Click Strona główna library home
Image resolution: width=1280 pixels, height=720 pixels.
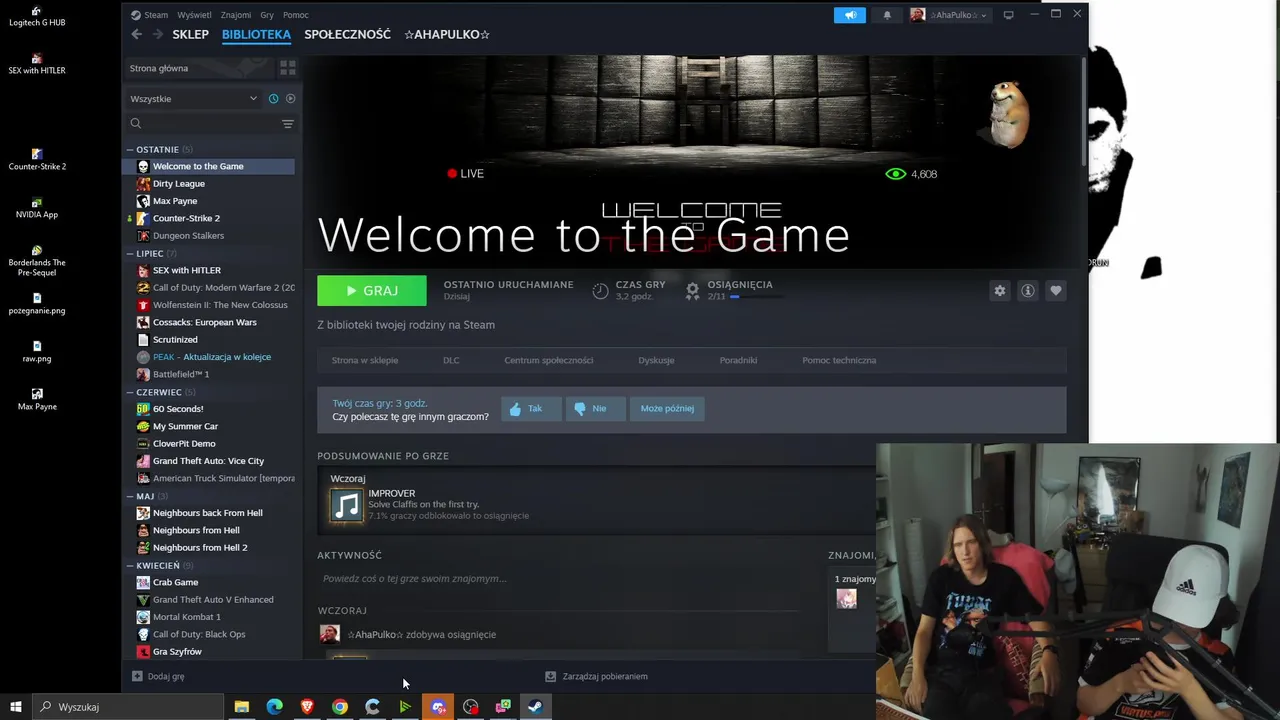pyautogui.click(x=198, y=68)
